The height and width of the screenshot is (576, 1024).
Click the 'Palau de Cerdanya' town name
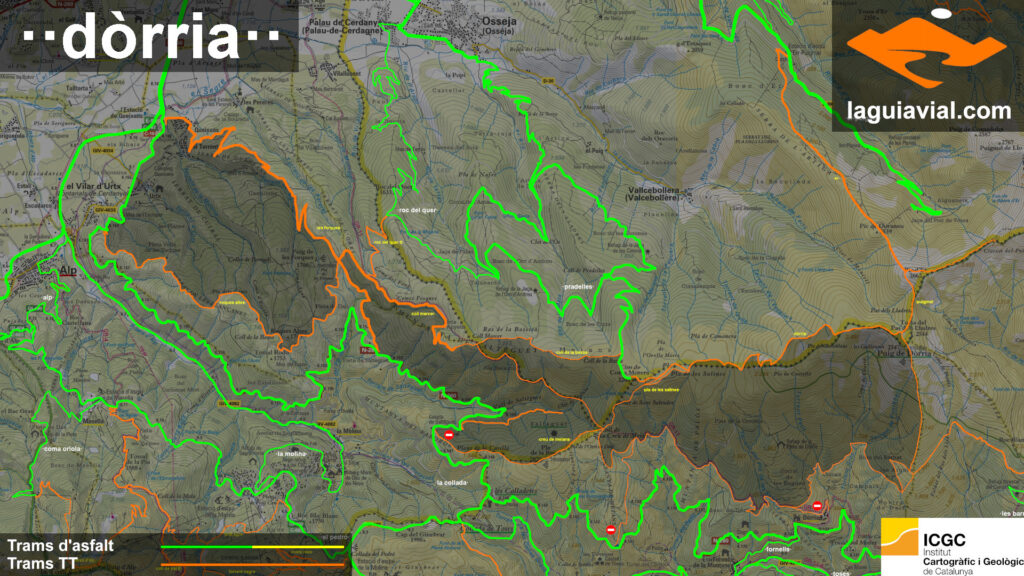(x=342, y=22)
